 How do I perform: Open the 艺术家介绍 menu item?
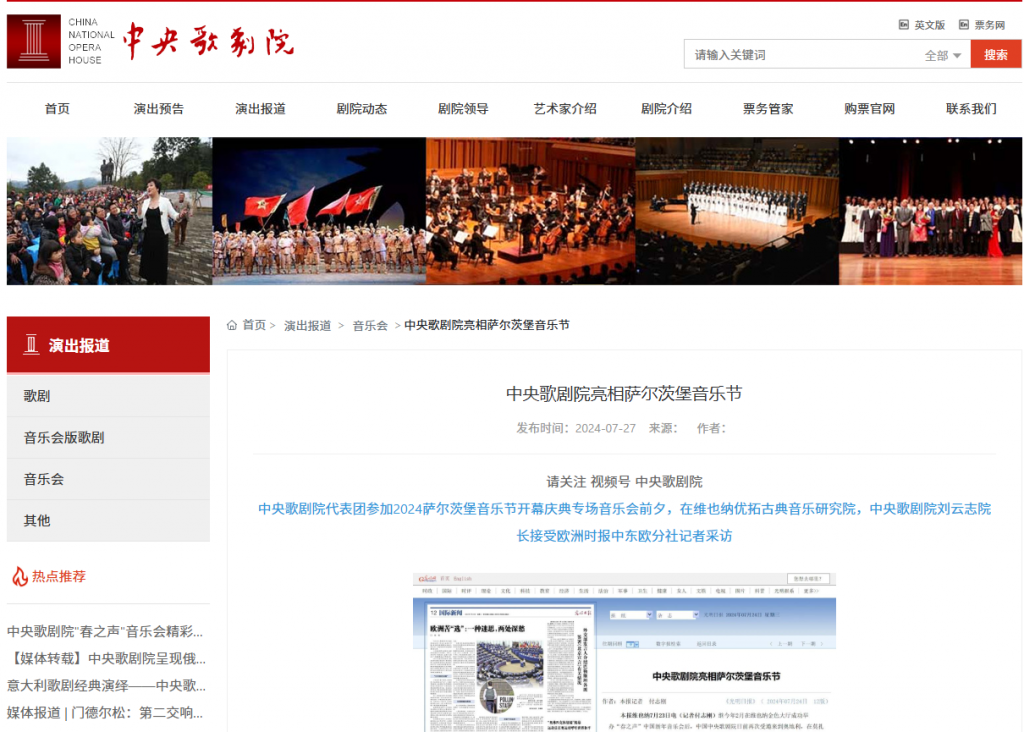tap(564, 109)
